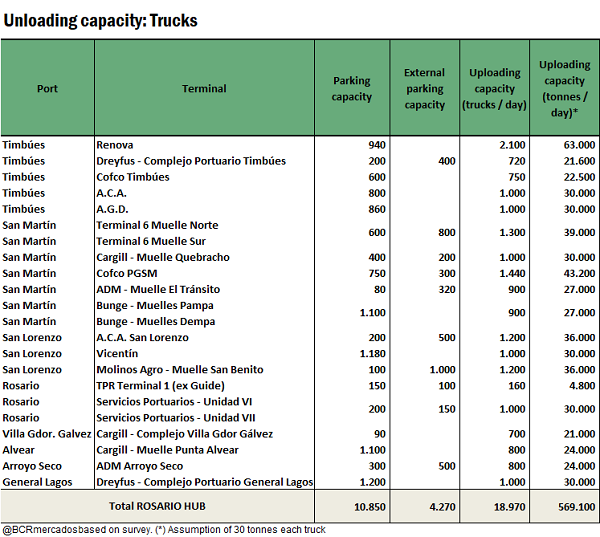Click the Cofco PGSM terminal cell
Viewport: 600px width, 537px height.
pos(128,273)
